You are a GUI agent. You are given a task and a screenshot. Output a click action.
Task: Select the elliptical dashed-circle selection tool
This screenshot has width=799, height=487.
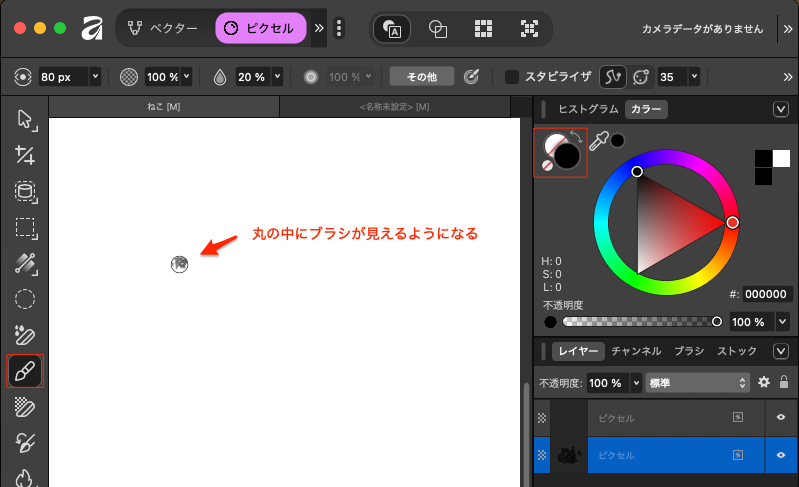point(25,299)
